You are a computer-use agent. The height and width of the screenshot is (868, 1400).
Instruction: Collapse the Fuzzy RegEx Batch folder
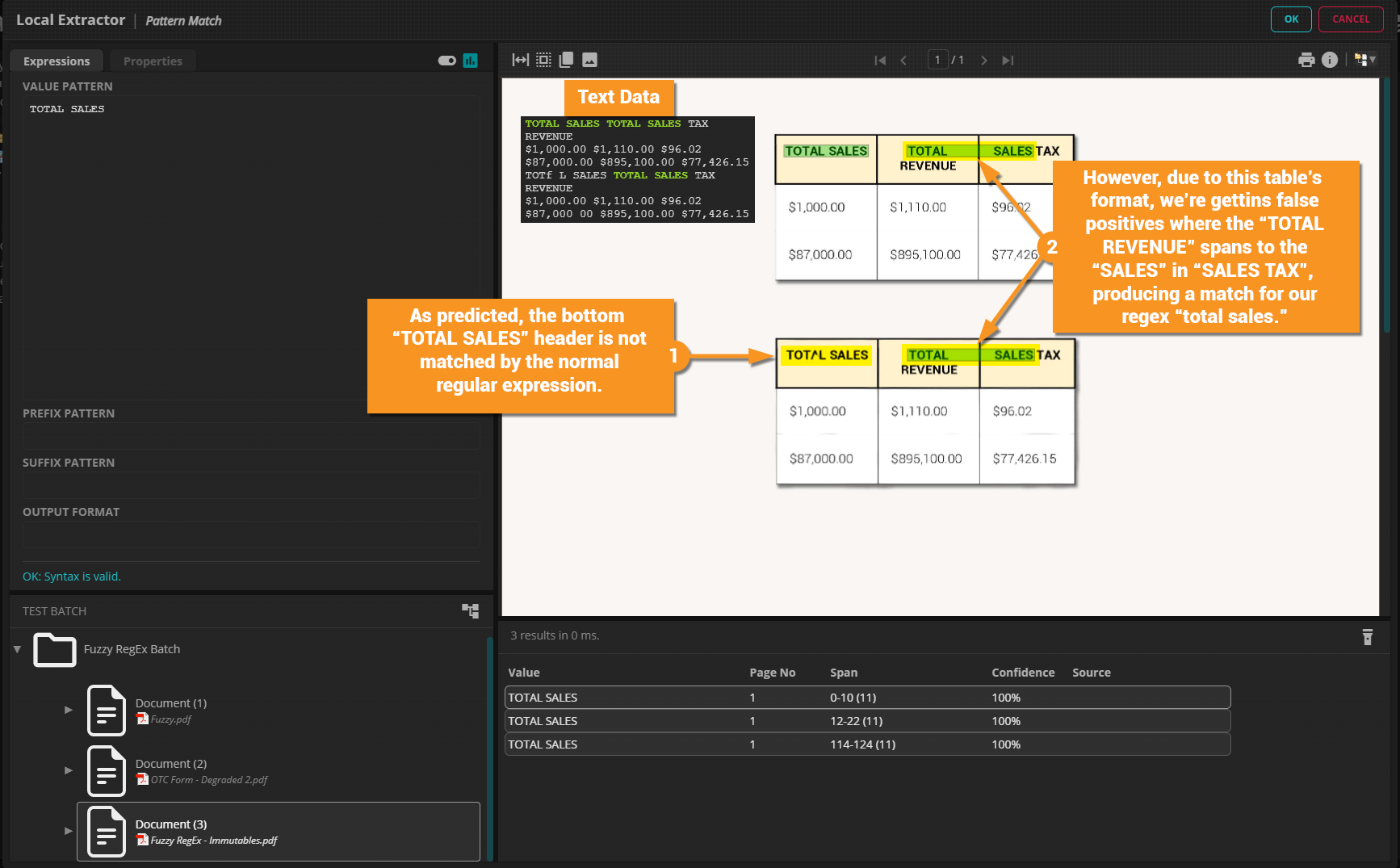17,649
